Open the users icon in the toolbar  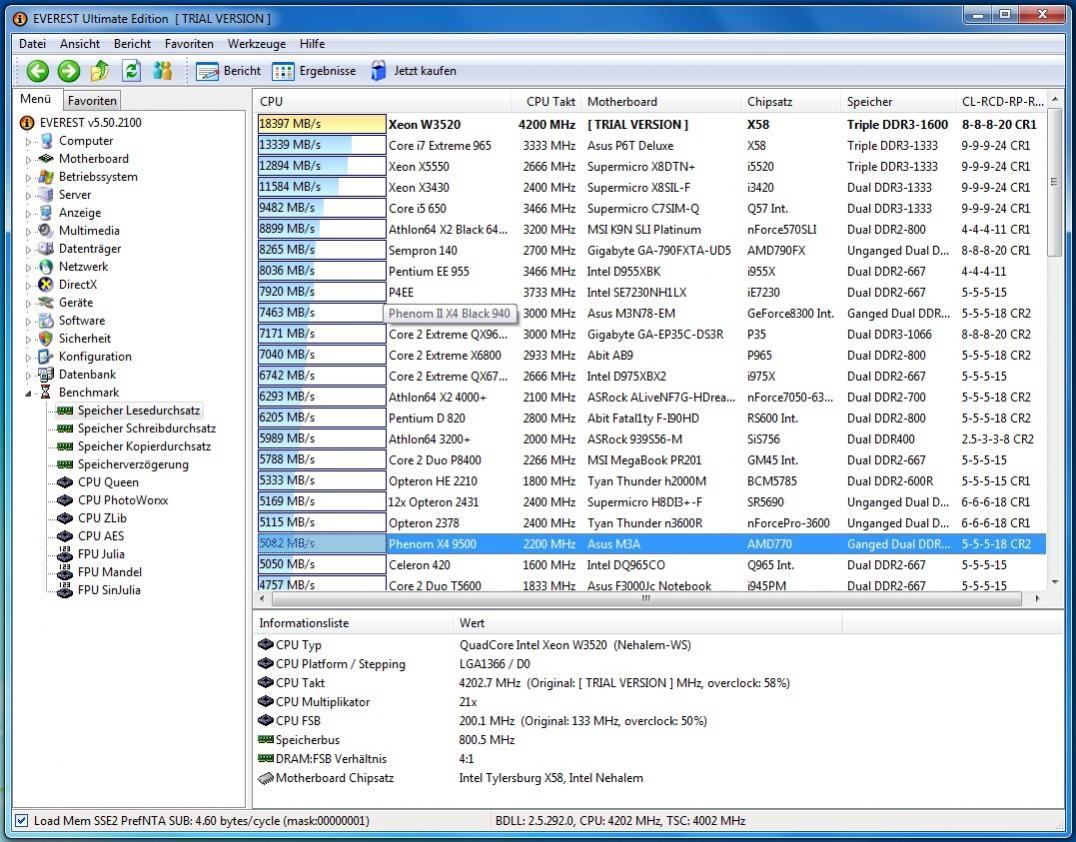(x=163, y=71)
